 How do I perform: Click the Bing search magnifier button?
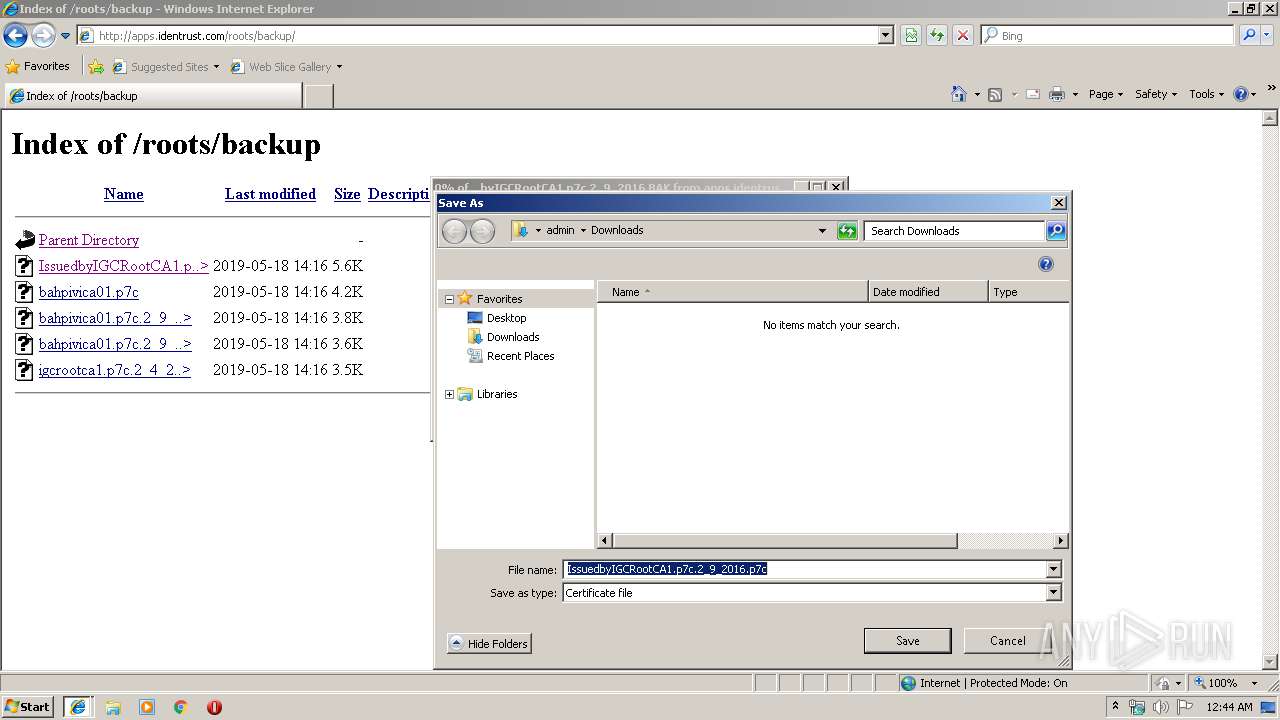(x=1249, y=35)
